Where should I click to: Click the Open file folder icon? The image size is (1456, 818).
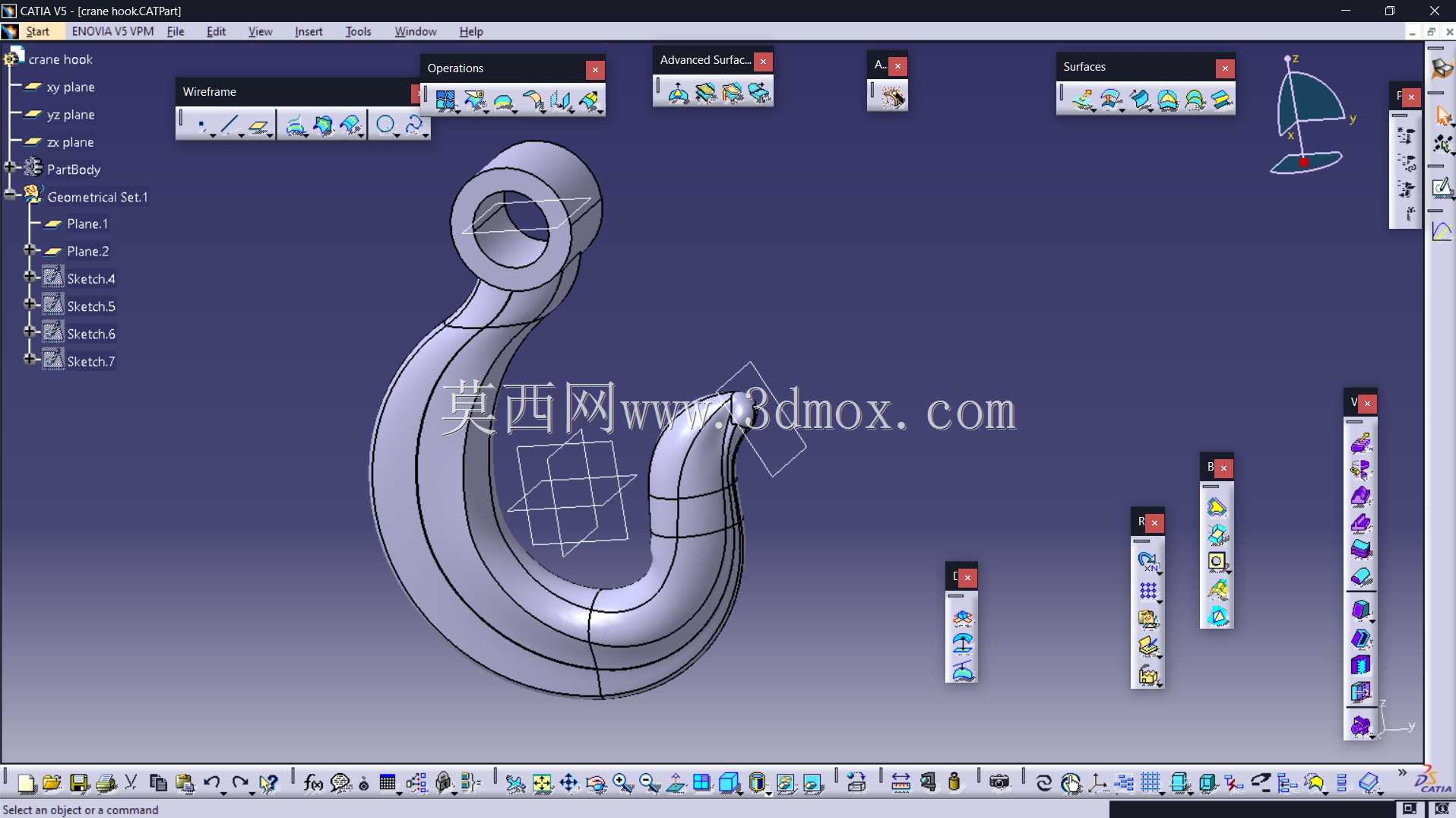click(x=52, y=783)
